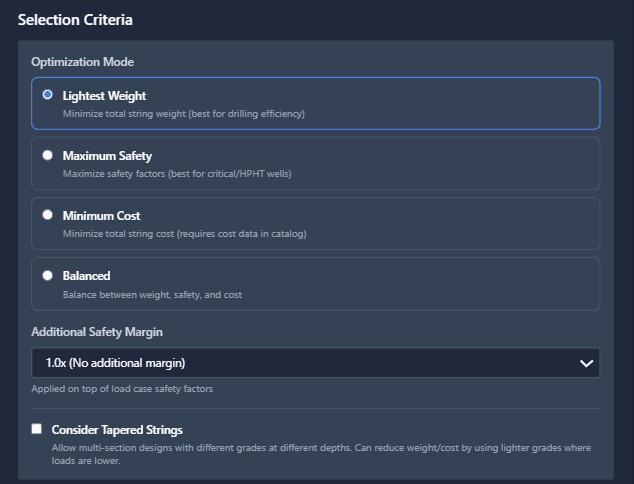Click the "Maximum Safety" option title
This screenshot has height=484, width=634.
click(x=107, y=156)
